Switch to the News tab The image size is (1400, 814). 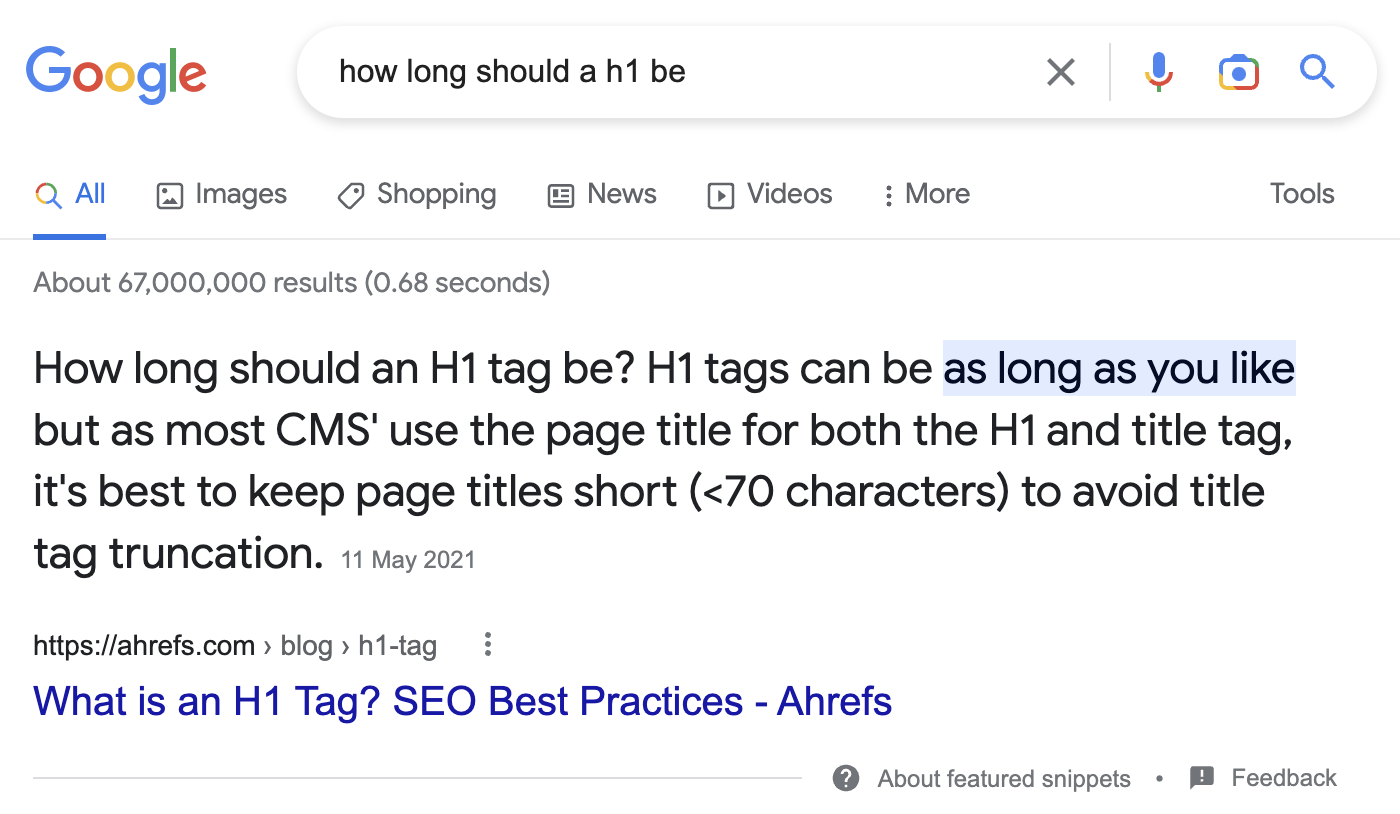(x=601, y=194)
